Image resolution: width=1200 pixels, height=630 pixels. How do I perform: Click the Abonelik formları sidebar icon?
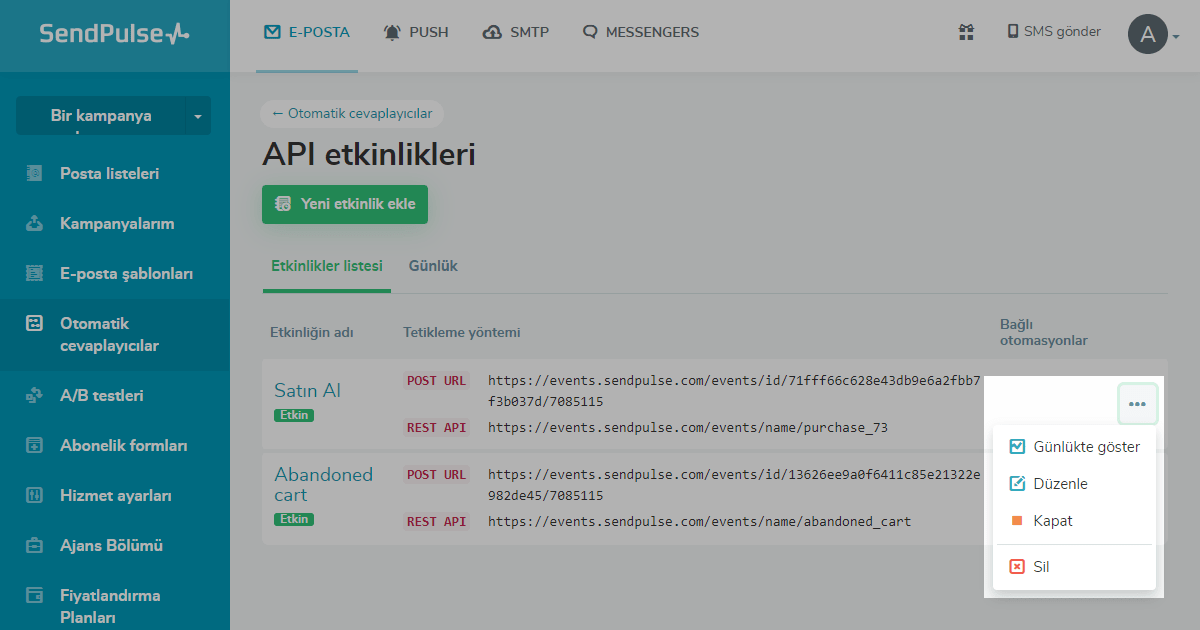click(x=35, y=445)
